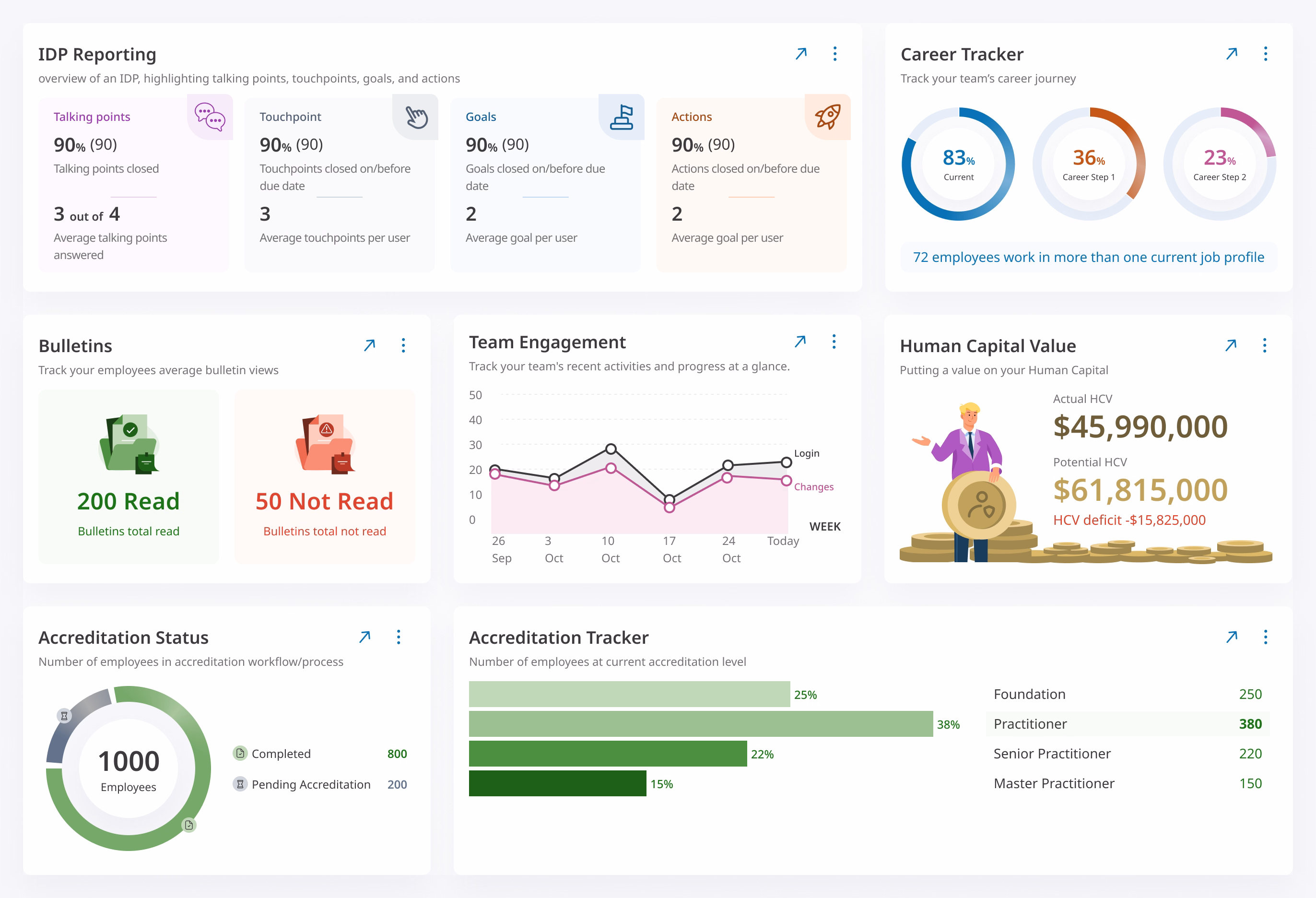Open the Human Capital Value three-dot menu
This screenshot has width=1316, height=898.
coord(1265,345)
